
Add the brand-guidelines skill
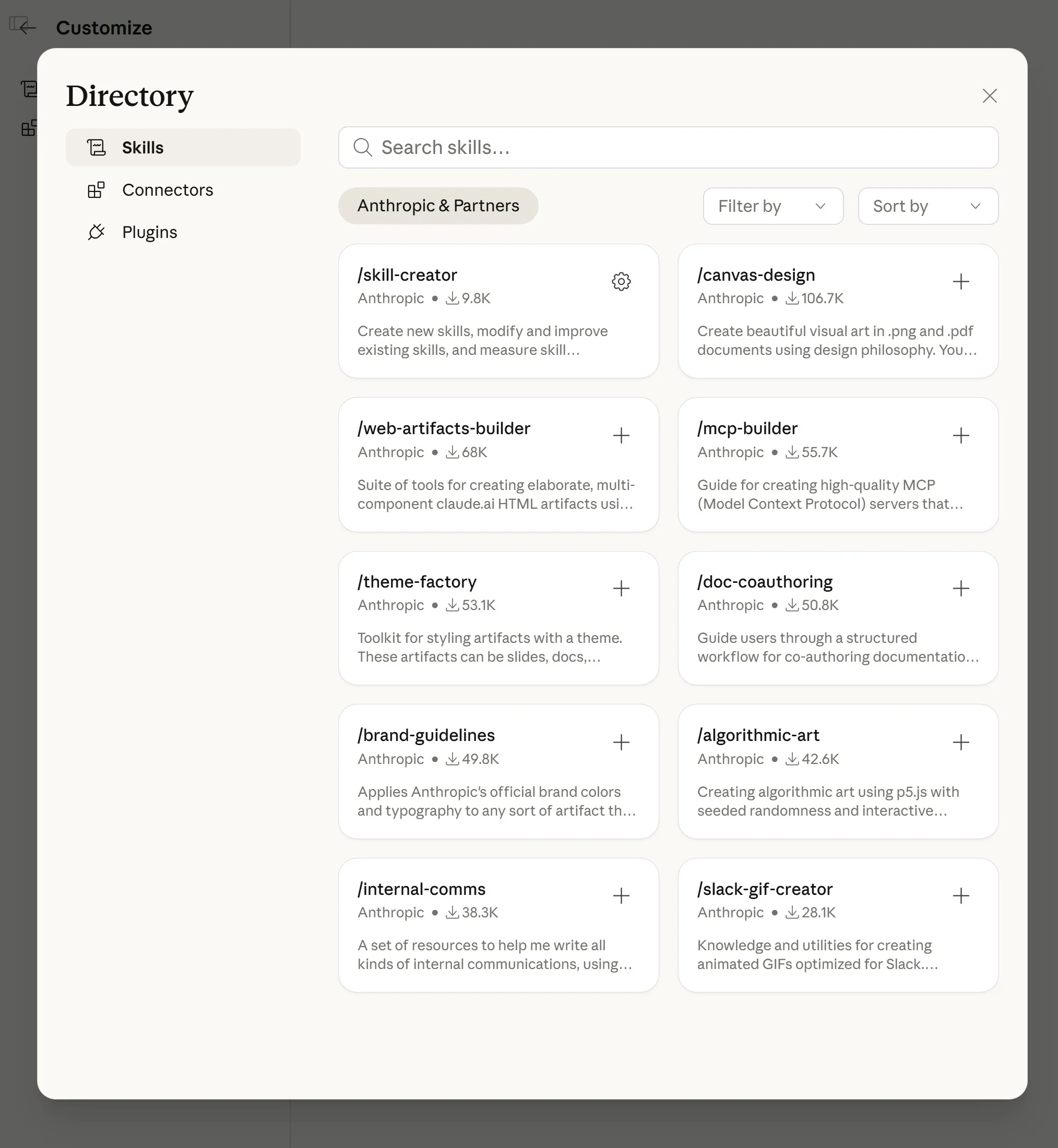click(621, 742)
